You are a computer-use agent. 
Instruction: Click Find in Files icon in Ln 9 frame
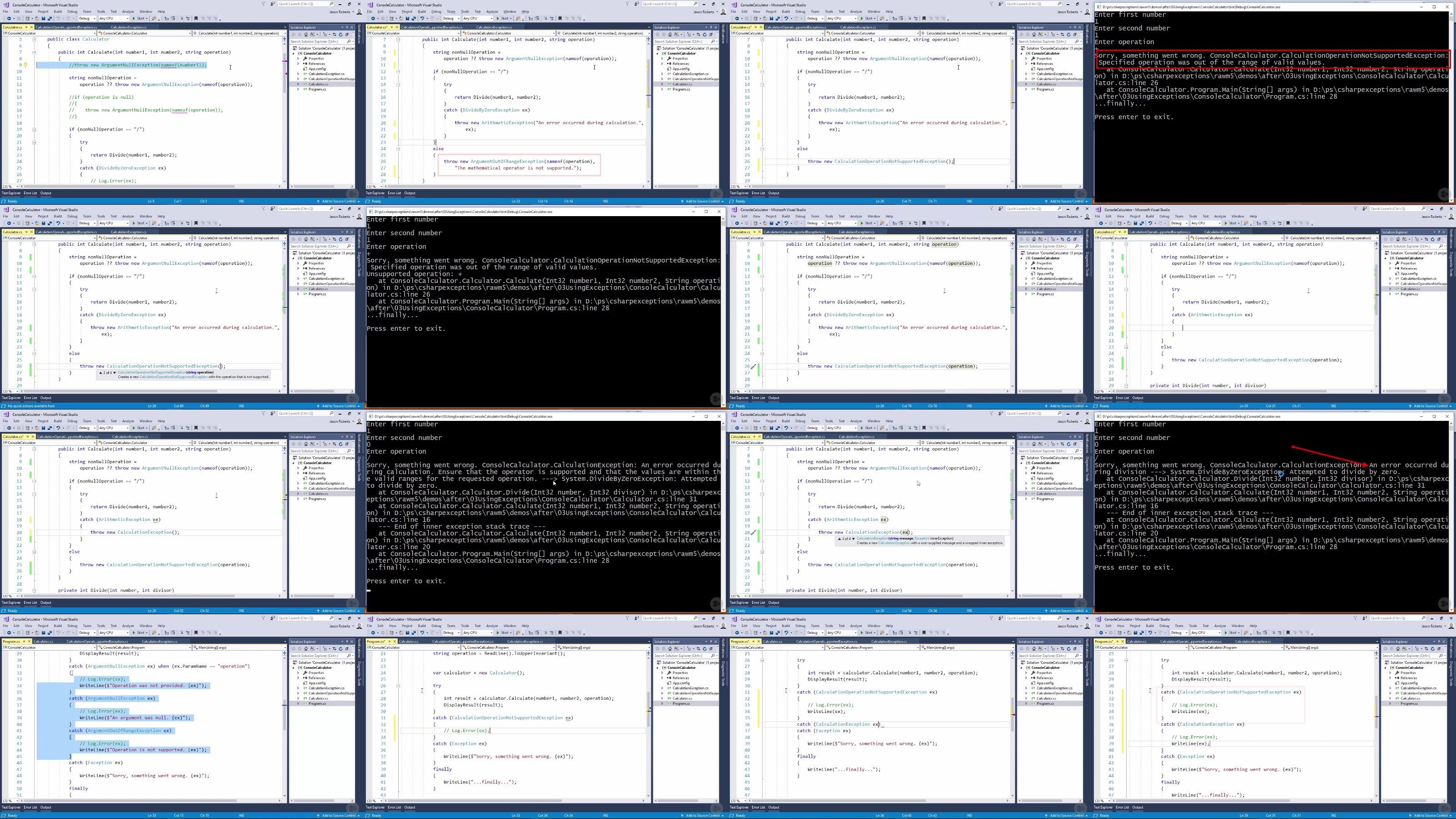(154, 18)
